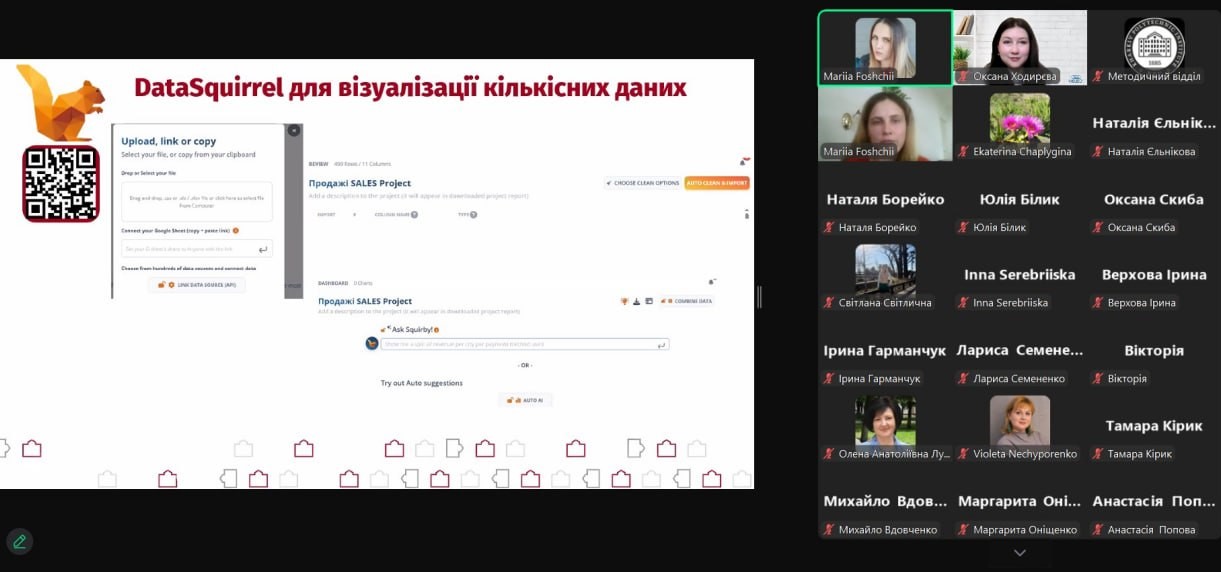Click muted mic icon of Ірина Гарманчук
This screenshot has width=1221, height=572.
point(829,379)
